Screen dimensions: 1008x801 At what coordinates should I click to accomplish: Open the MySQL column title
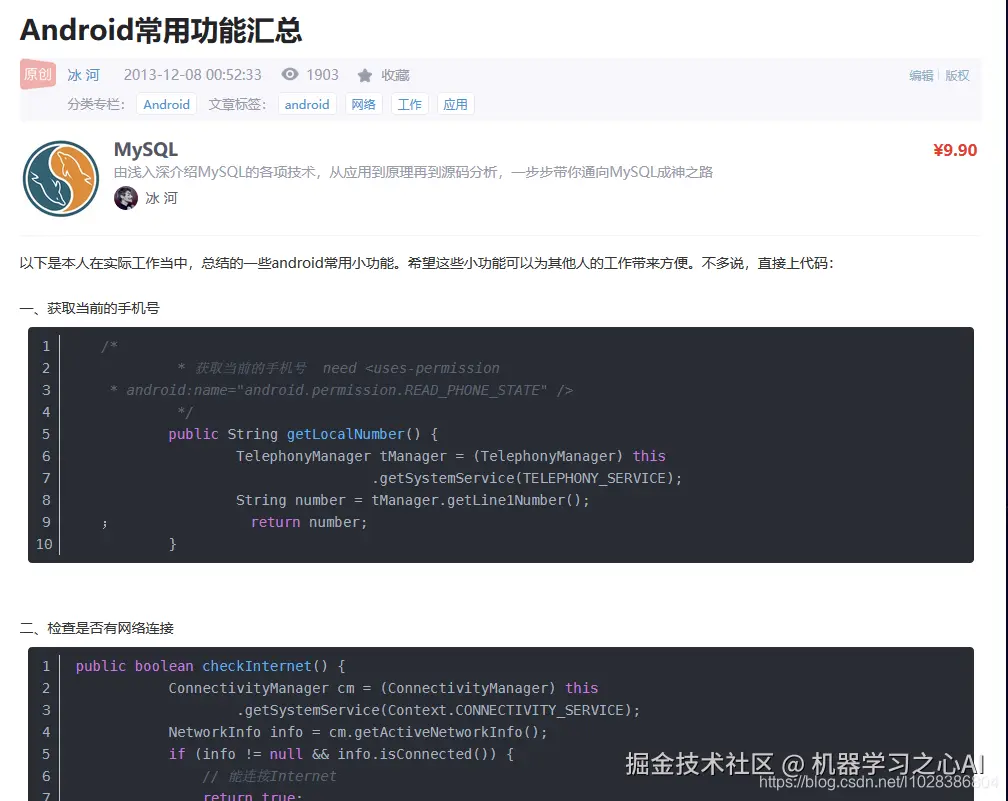(x=146, y=150)
